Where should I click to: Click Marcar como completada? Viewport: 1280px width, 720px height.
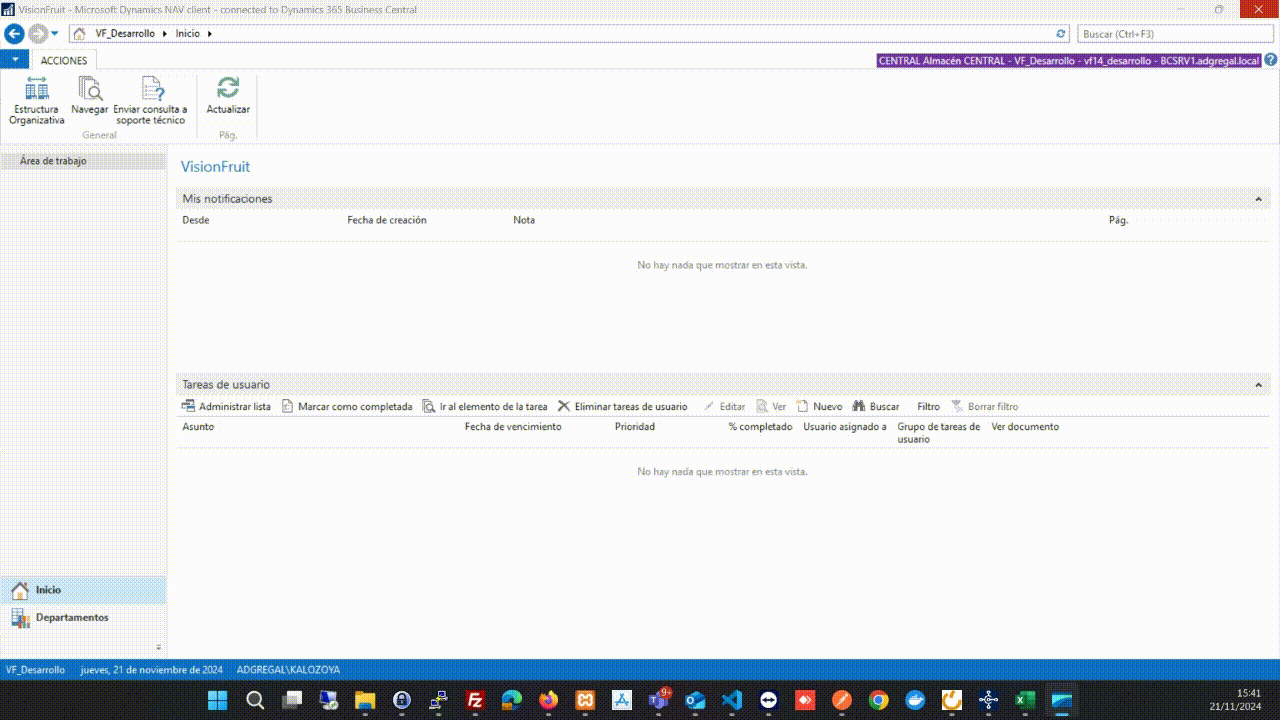pos(347,407)
